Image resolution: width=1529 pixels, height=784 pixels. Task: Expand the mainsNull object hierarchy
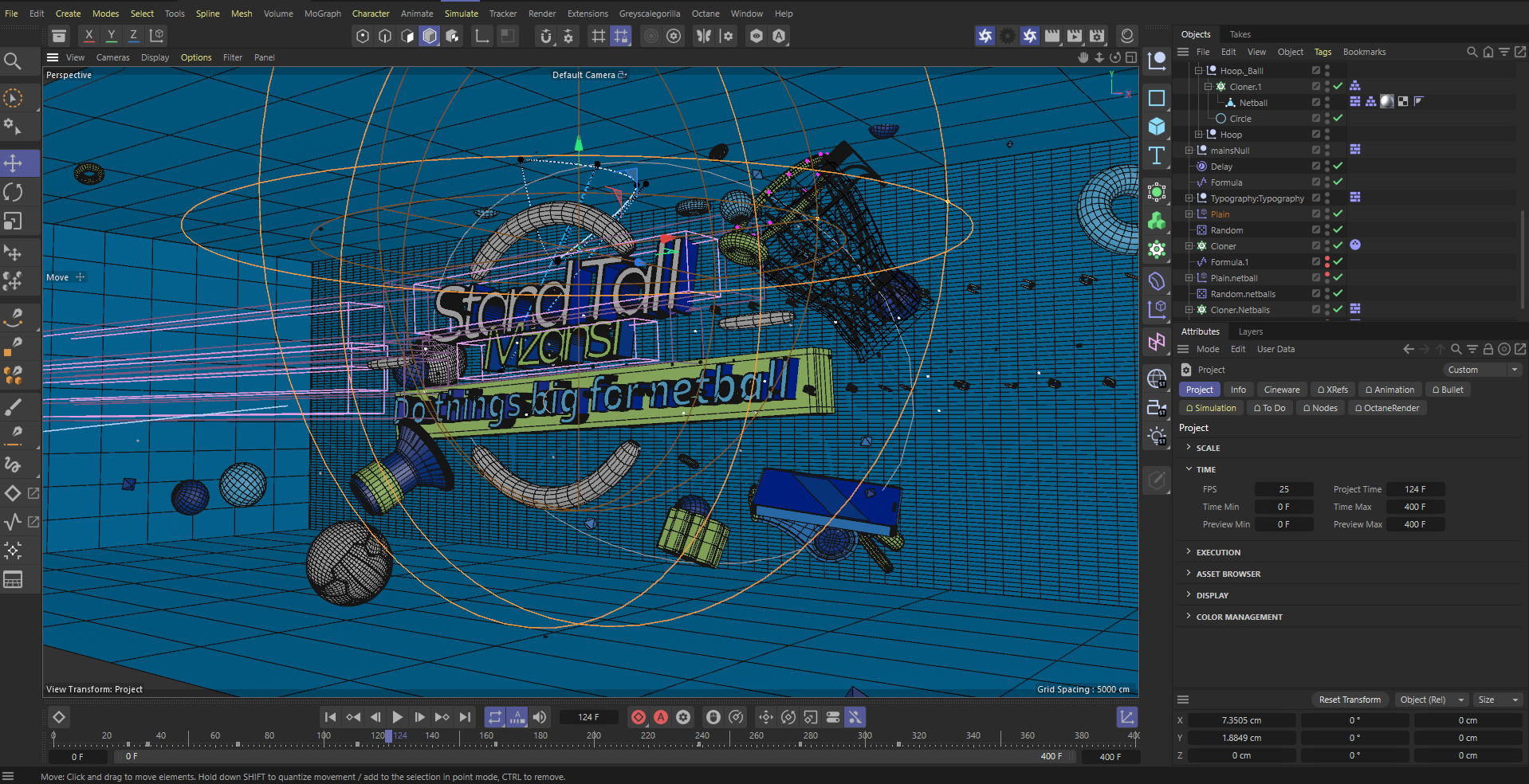[1189, 151]
